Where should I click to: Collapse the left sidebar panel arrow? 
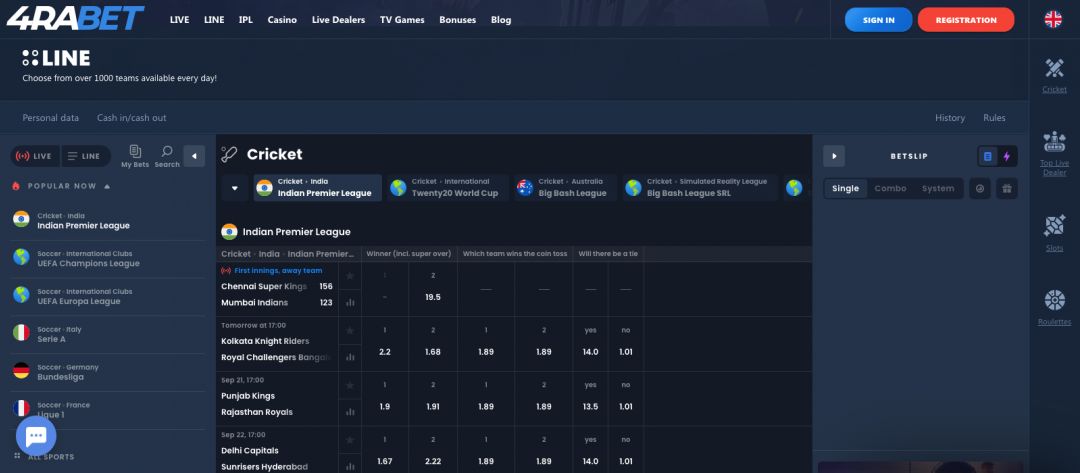195,156
